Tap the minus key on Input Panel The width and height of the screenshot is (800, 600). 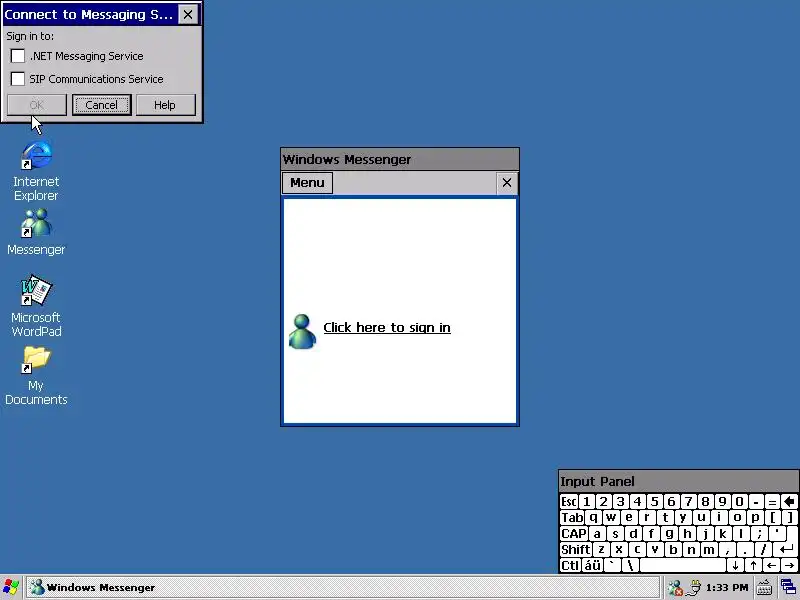pyautogui.click(x=757, y=502)
